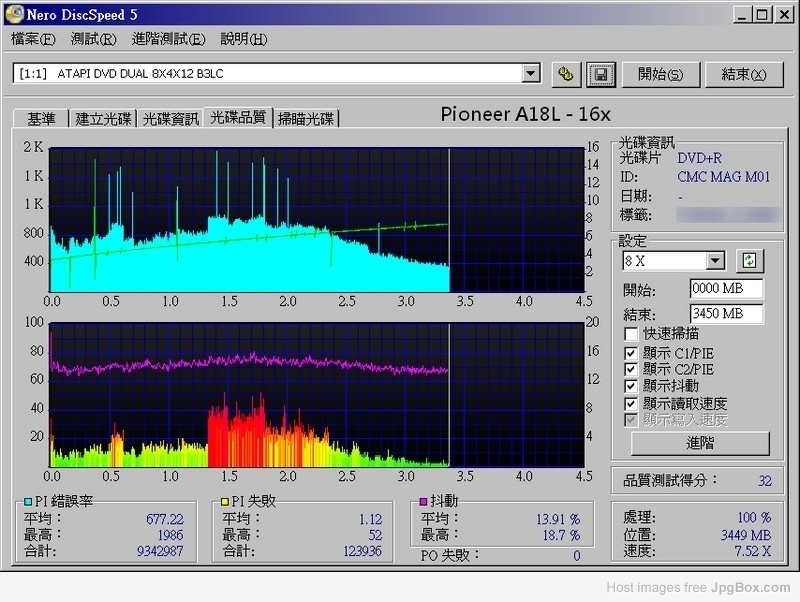
Task: Toggle the 顯示抖動 checkbox
Action: [630, 386]
